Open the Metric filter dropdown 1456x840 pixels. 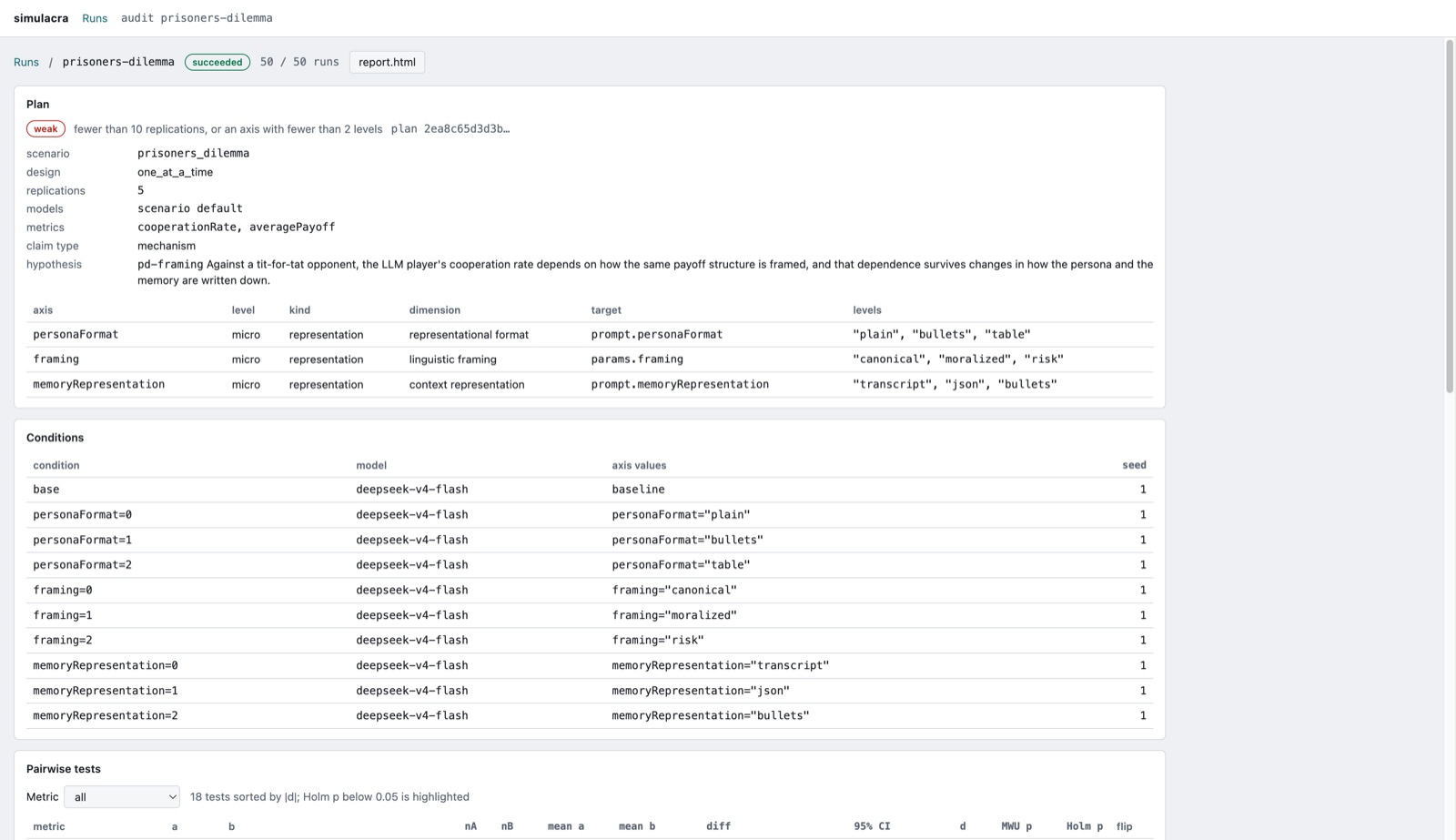[122, 797]
